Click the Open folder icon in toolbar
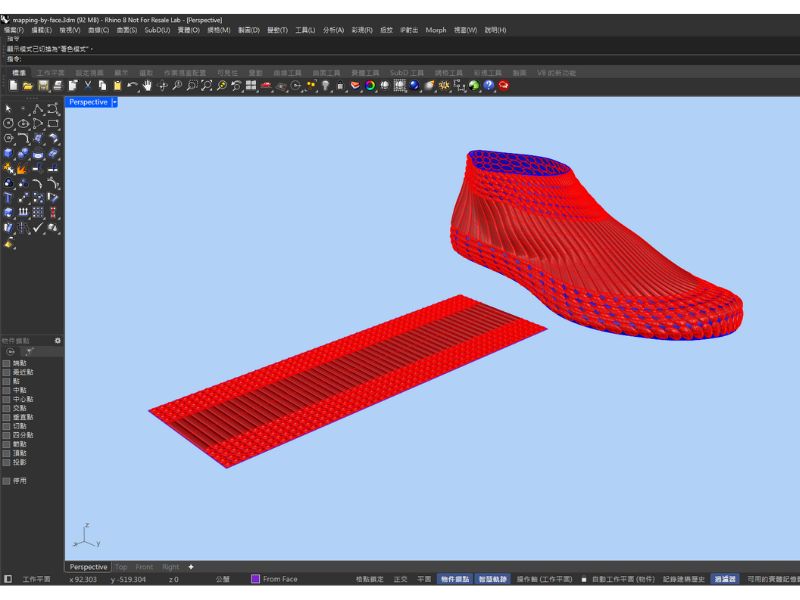This screenshot has height=600, width=800. point(28,86)
